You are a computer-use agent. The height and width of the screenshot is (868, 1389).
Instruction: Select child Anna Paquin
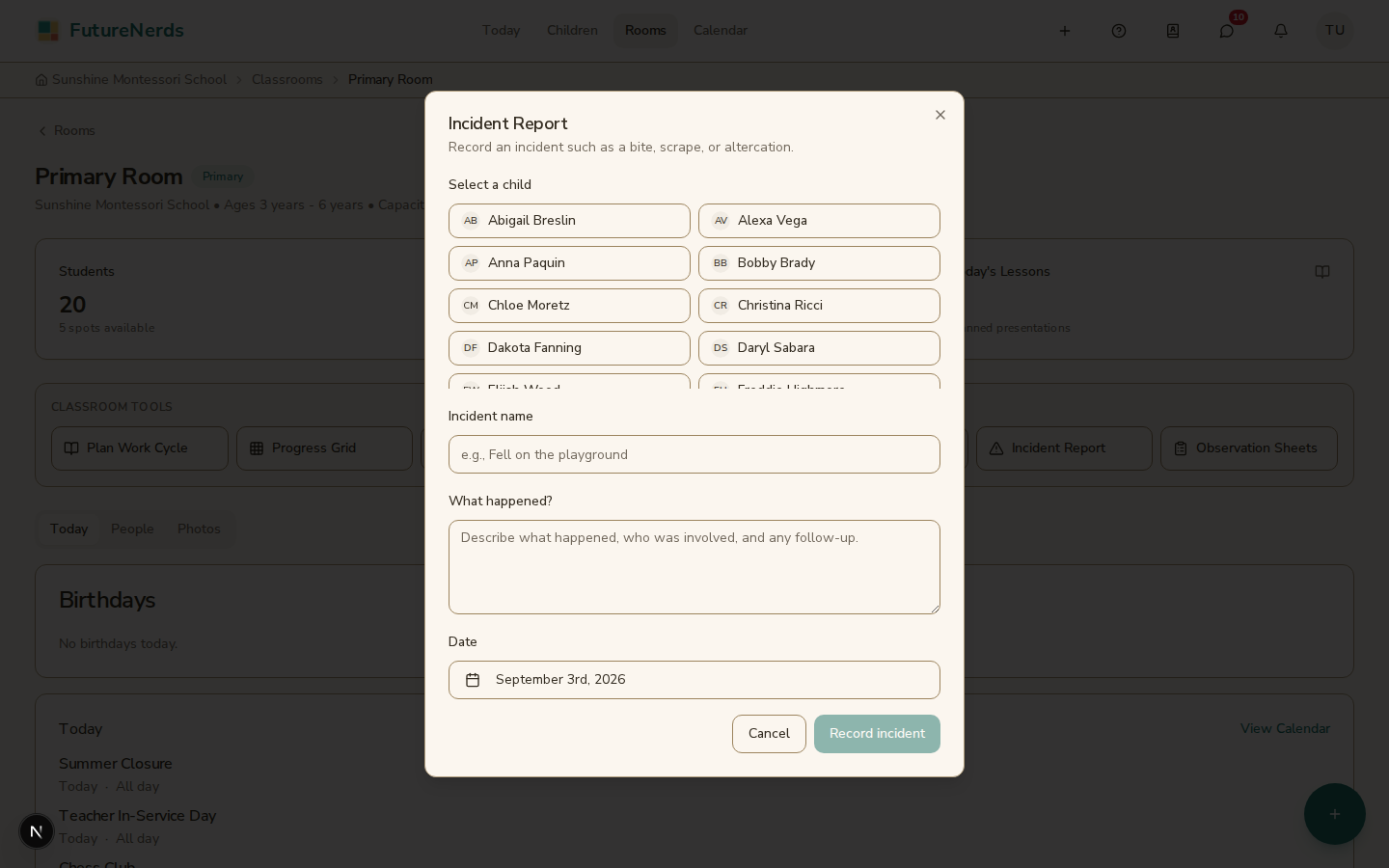click(x=569, y=263)
